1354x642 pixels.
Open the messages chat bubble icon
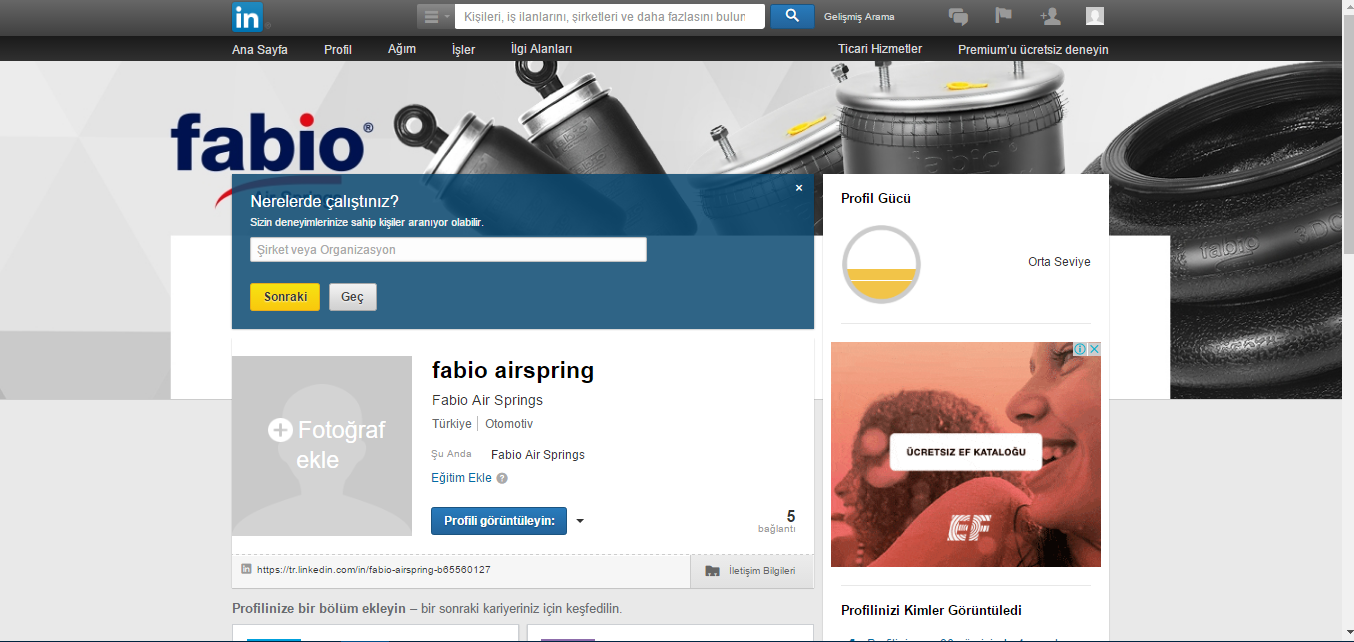958,16
